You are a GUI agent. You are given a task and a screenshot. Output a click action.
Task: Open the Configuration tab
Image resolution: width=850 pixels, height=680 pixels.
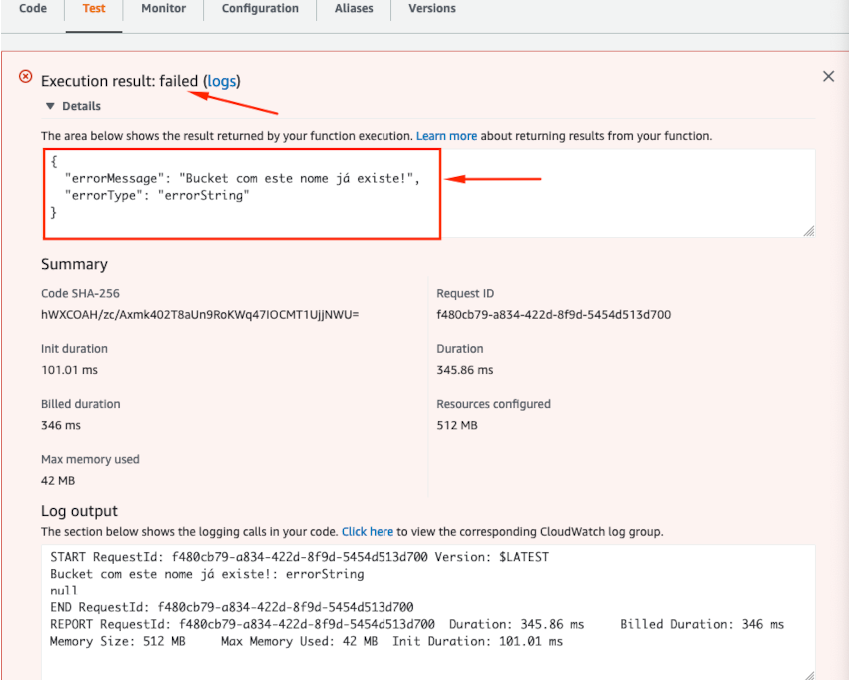coord(260,9)
